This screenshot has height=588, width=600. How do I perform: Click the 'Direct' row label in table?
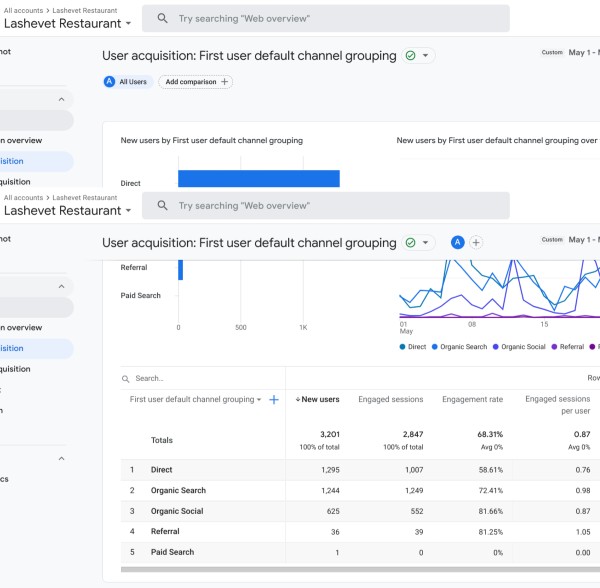point(161,470)
